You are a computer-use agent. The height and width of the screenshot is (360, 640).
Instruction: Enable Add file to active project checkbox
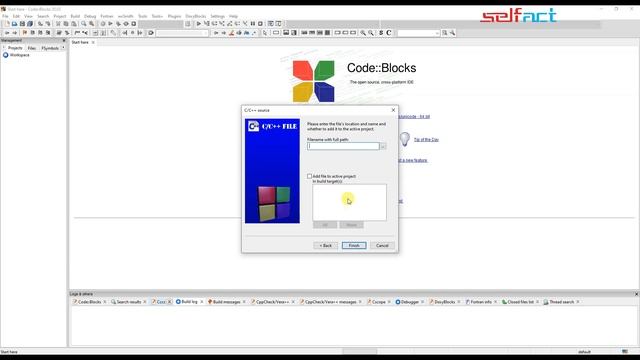pyautogui.click(x=309, y=176)
